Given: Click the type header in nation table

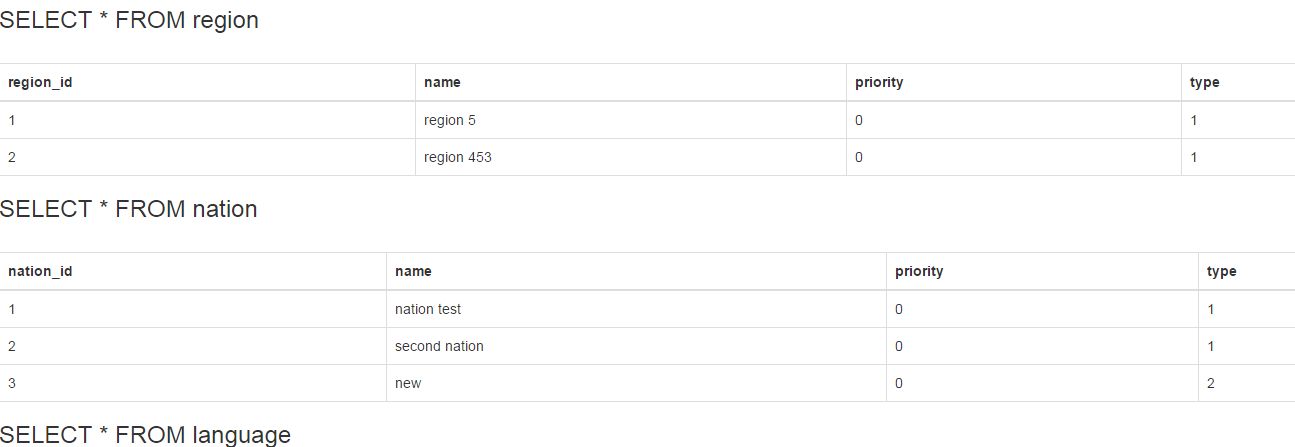Looking at the screenshot, I should tap(1221, 271).
